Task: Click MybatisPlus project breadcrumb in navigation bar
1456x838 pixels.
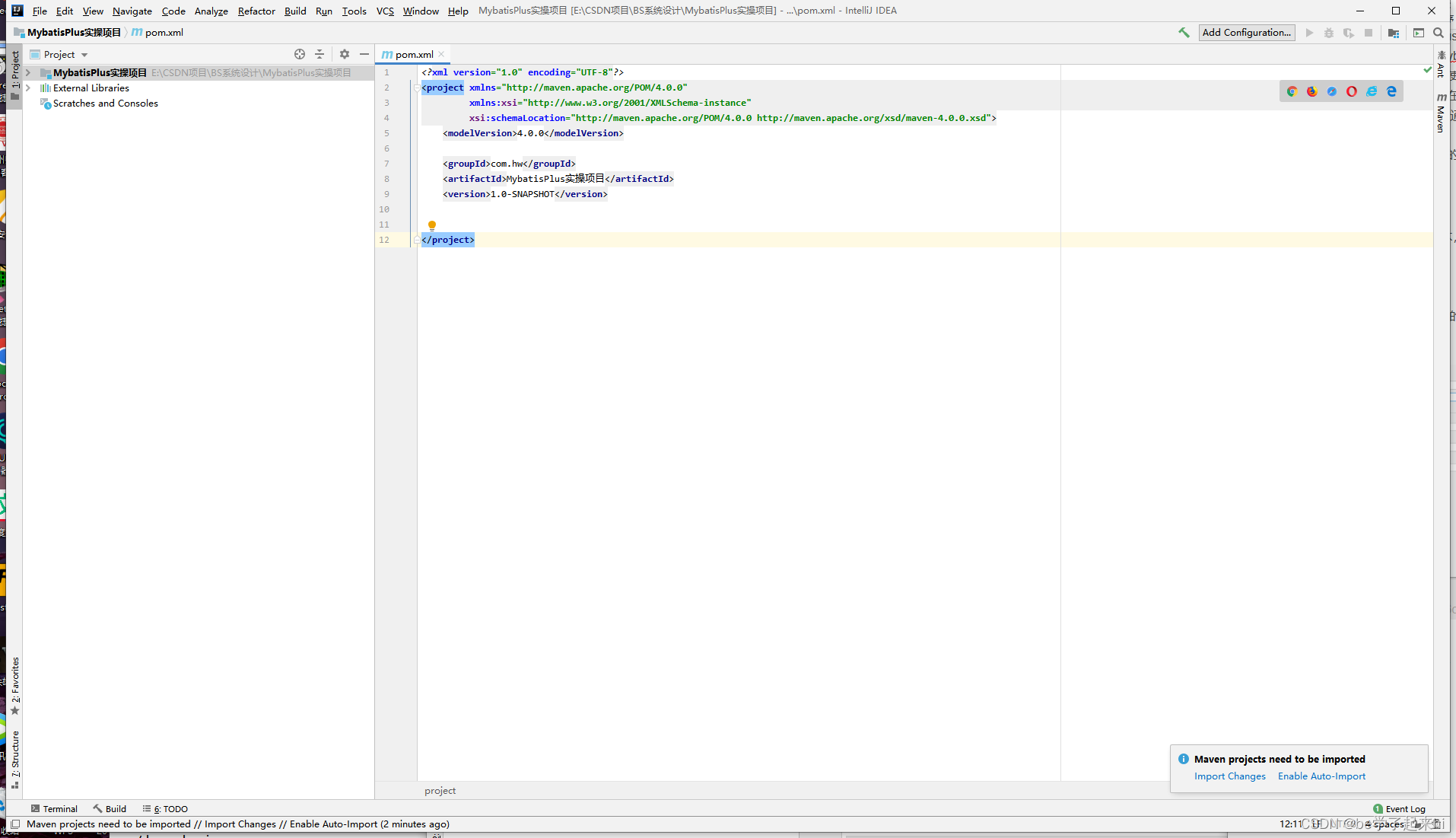Action: [68, 33]
